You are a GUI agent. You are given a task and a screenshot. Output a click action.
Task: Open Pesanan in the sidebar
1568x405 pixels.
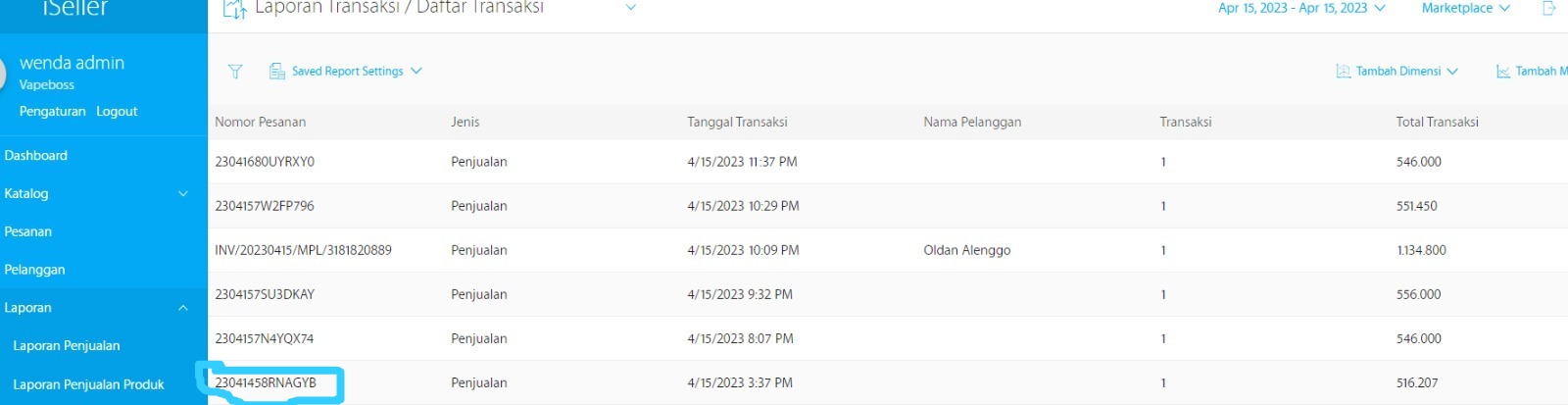click(28, 232)
